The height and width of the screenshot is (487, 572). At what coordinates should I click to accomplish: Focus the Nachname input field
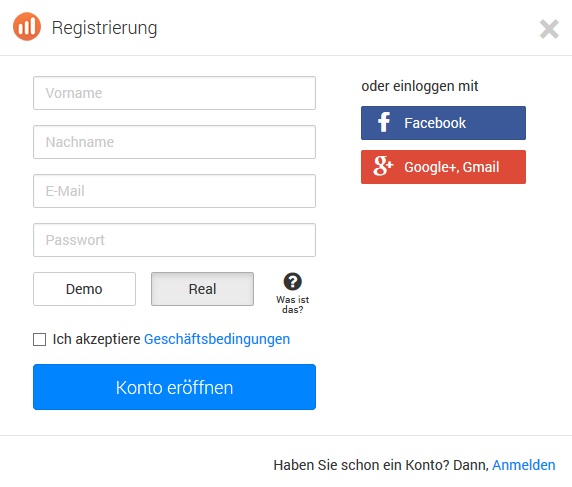pos(174,142)
